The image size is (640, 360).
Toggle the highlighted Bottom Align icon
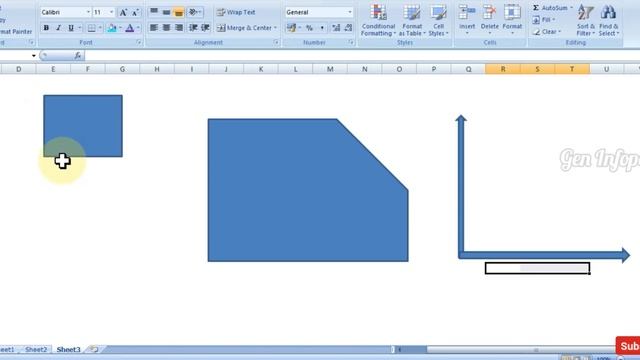(178, 12)
